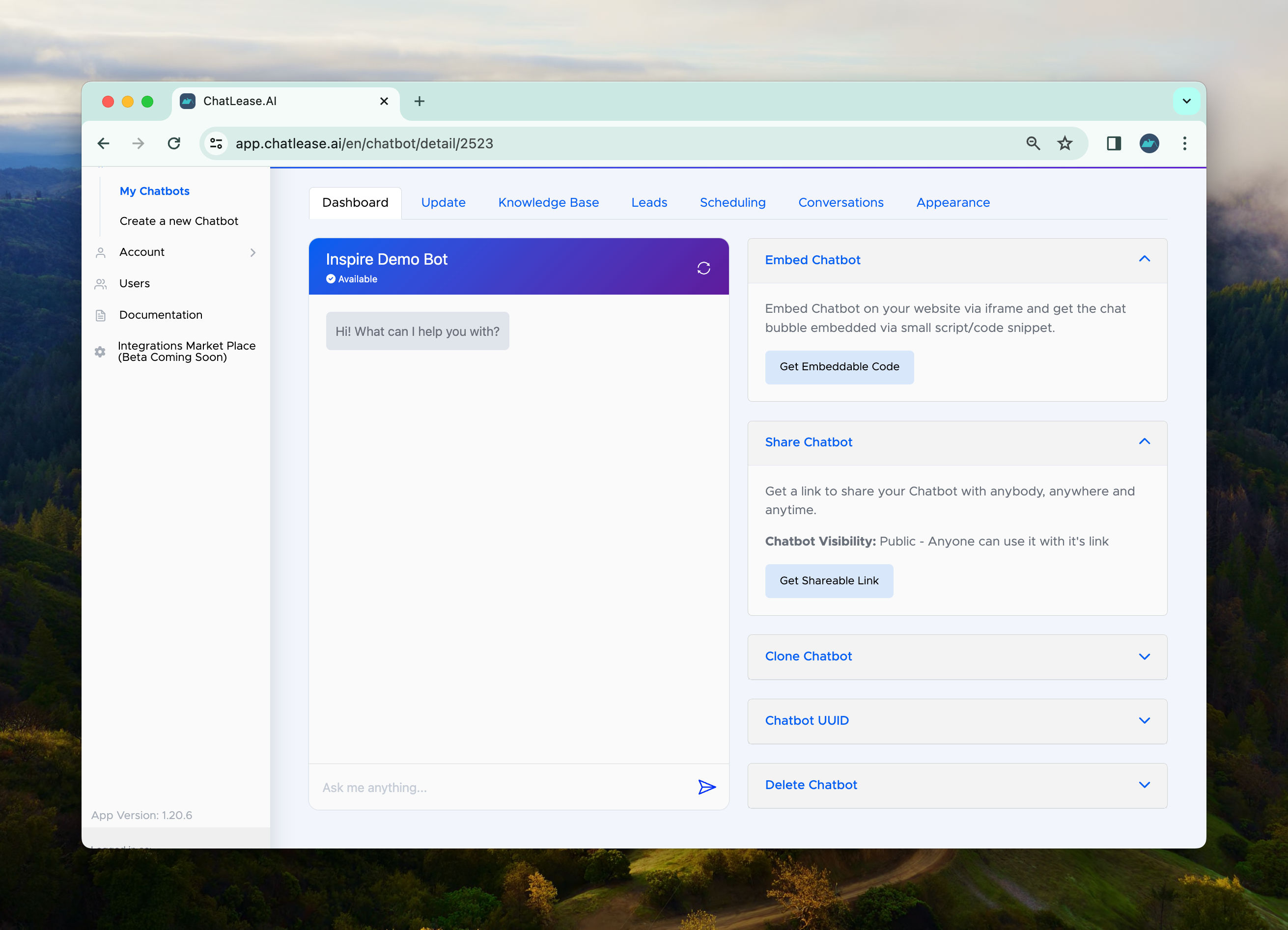Expand the Delete Chatbot section

tap(1145, 785)
